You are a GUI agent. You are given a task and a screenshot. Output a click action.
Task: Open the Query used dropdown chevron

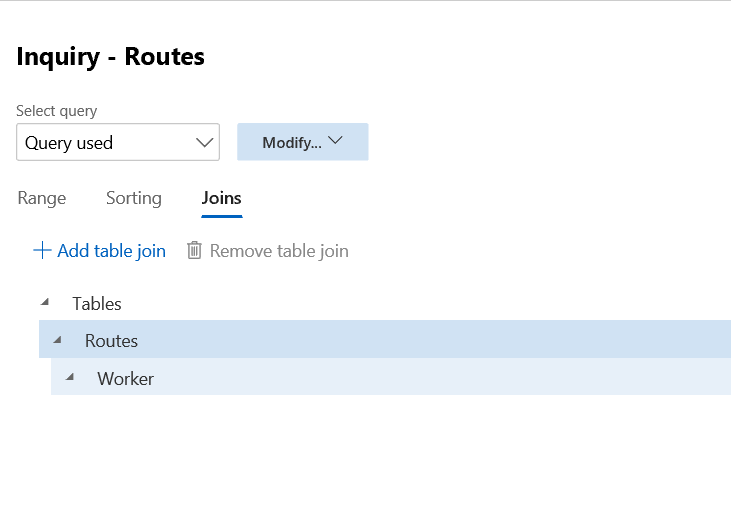coord(204,143)
